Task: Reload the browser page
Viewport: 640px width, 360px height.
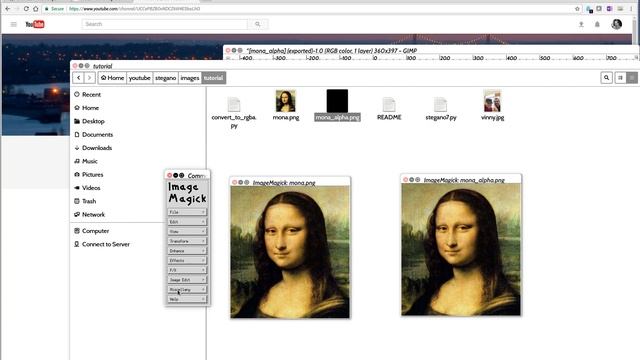Action: point(26,9)
